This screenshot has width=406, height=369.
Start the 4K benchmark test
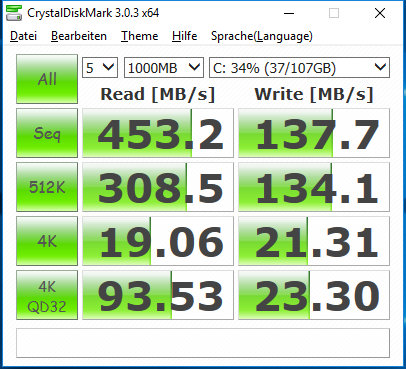(47, 241)
